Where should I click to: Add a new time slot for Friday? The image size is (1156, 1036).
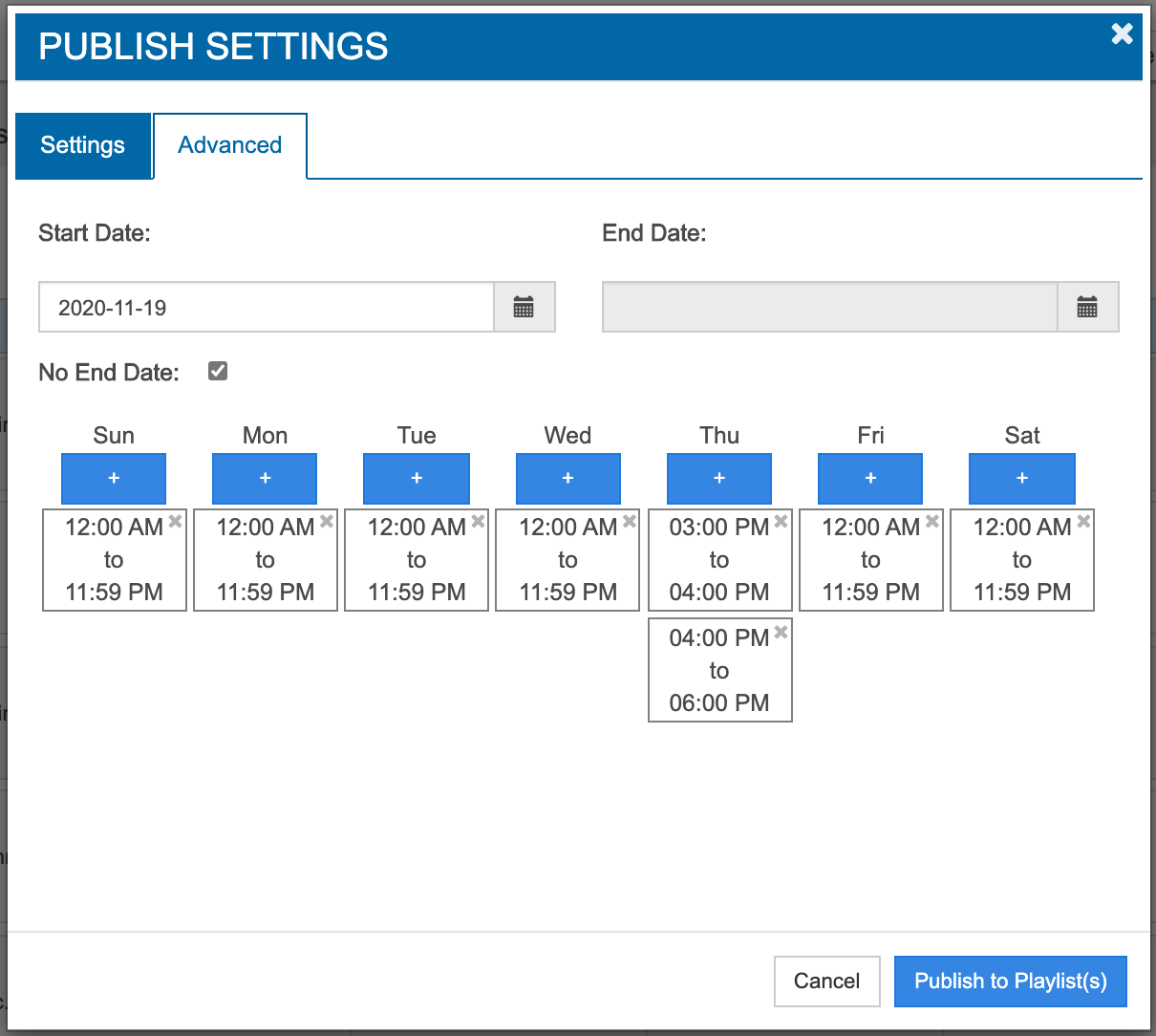coord(870,478)
